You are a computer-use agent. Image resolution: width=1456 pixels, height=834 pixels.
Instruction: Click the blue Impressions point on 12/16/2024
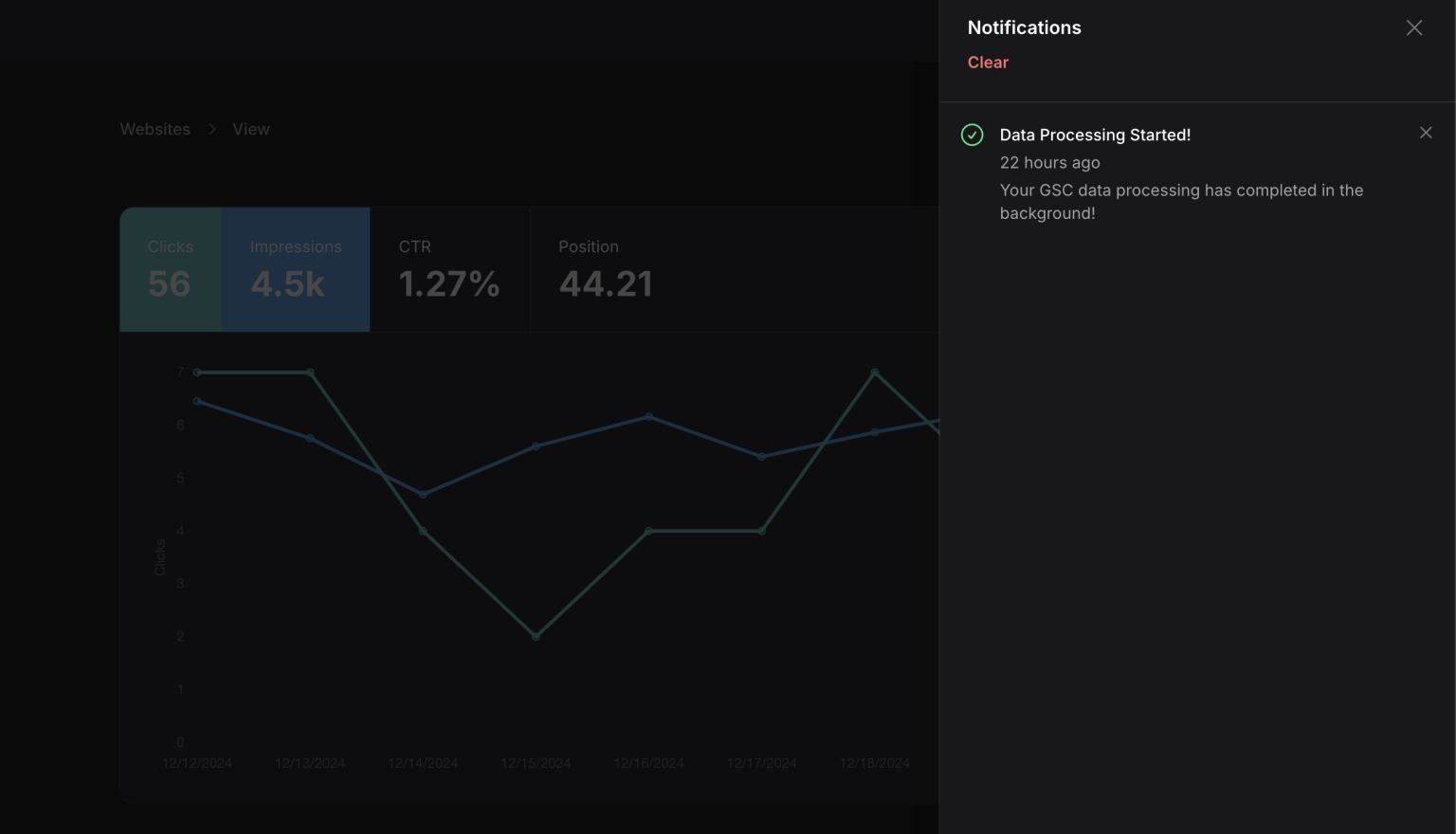(x=649, y=416)
